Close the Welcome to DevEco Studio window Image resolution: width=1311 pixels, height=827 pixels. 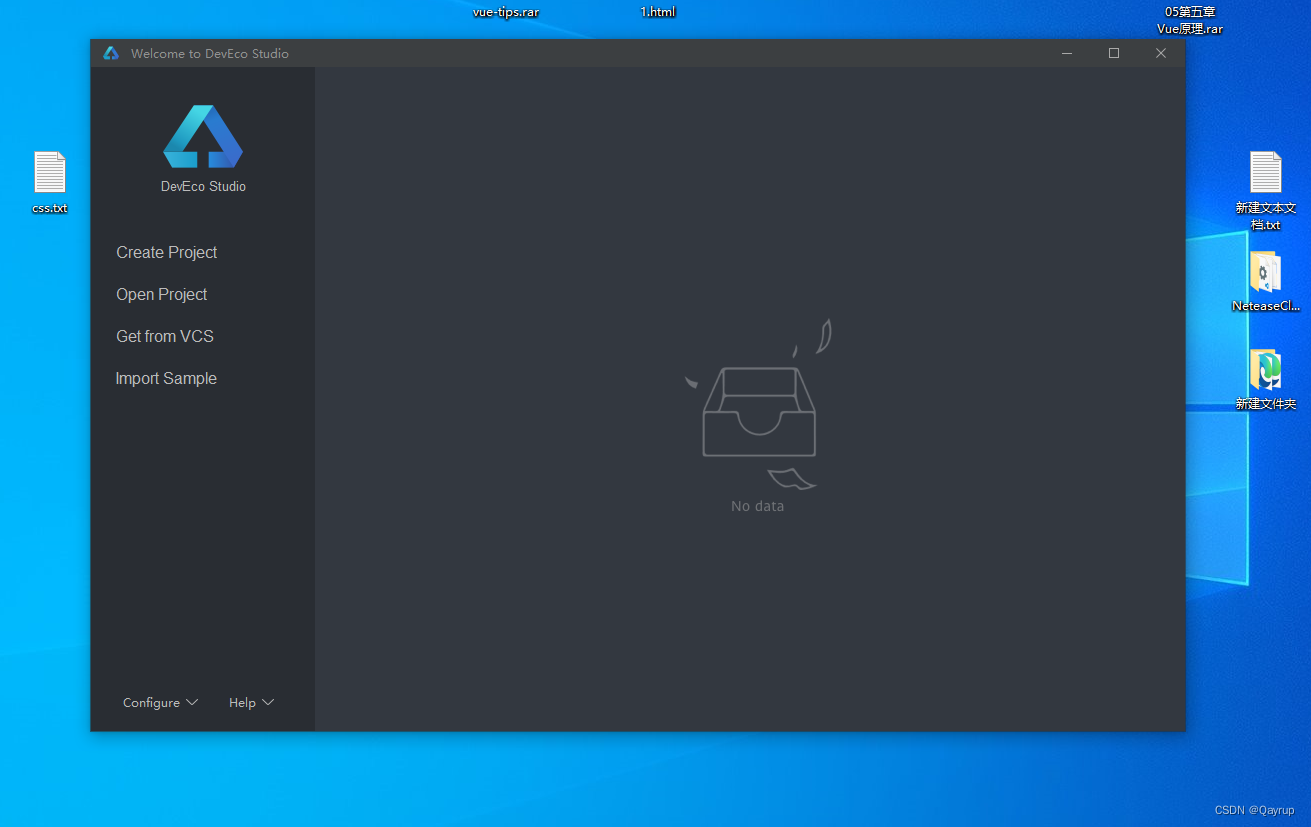(1161, 53)
